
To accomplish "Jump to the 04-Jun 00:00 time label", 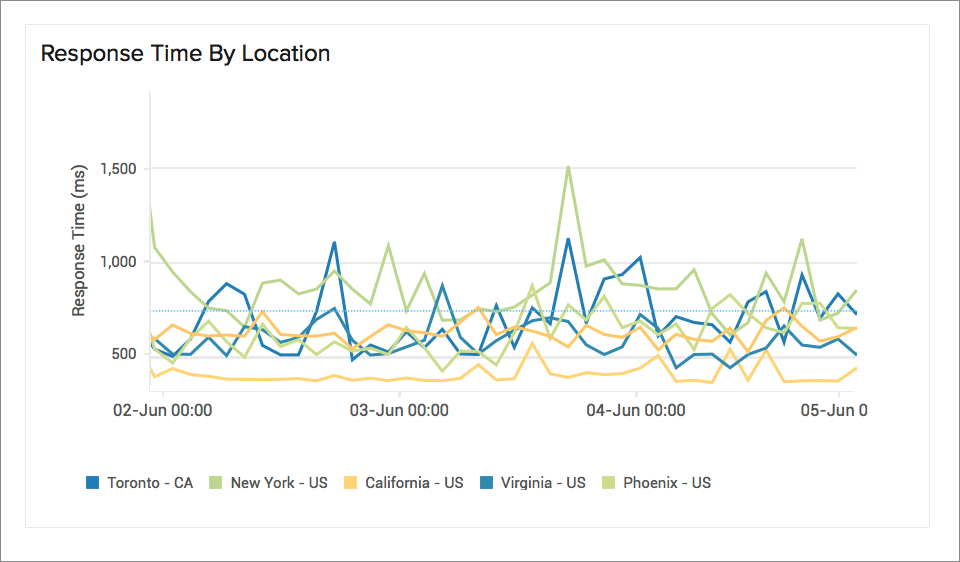I will [x=635, y=410].
